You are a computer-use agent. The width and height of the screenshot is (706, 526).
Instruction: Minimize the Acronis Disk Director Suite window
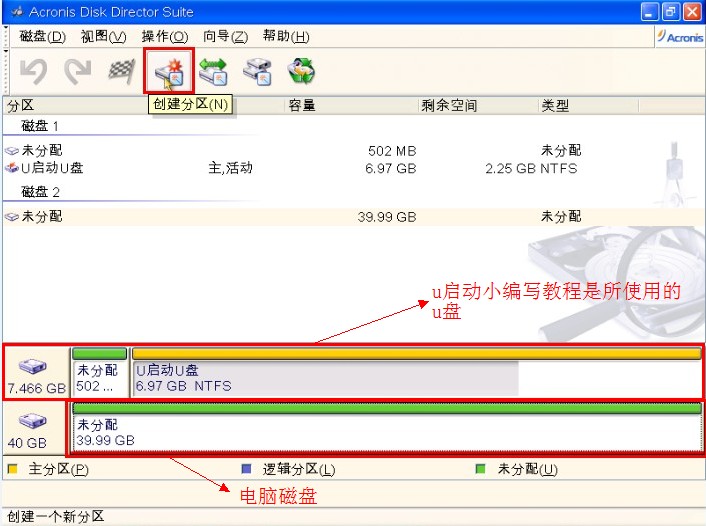(649, 12)
